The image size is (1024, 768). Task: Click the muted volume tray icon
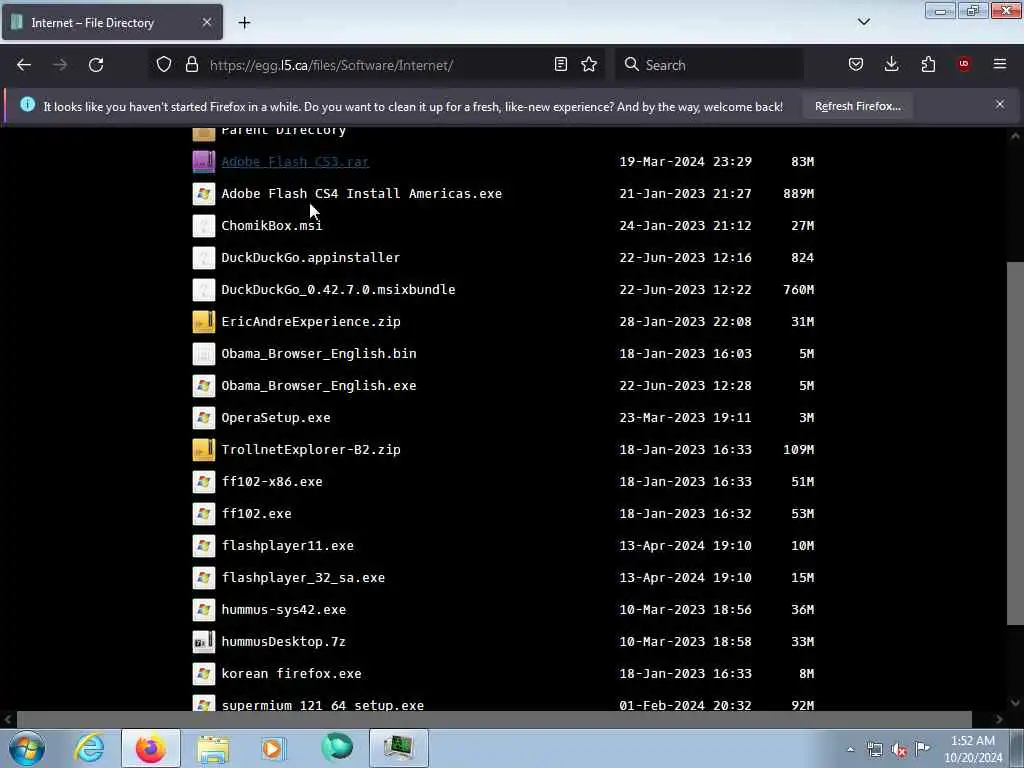899,749
